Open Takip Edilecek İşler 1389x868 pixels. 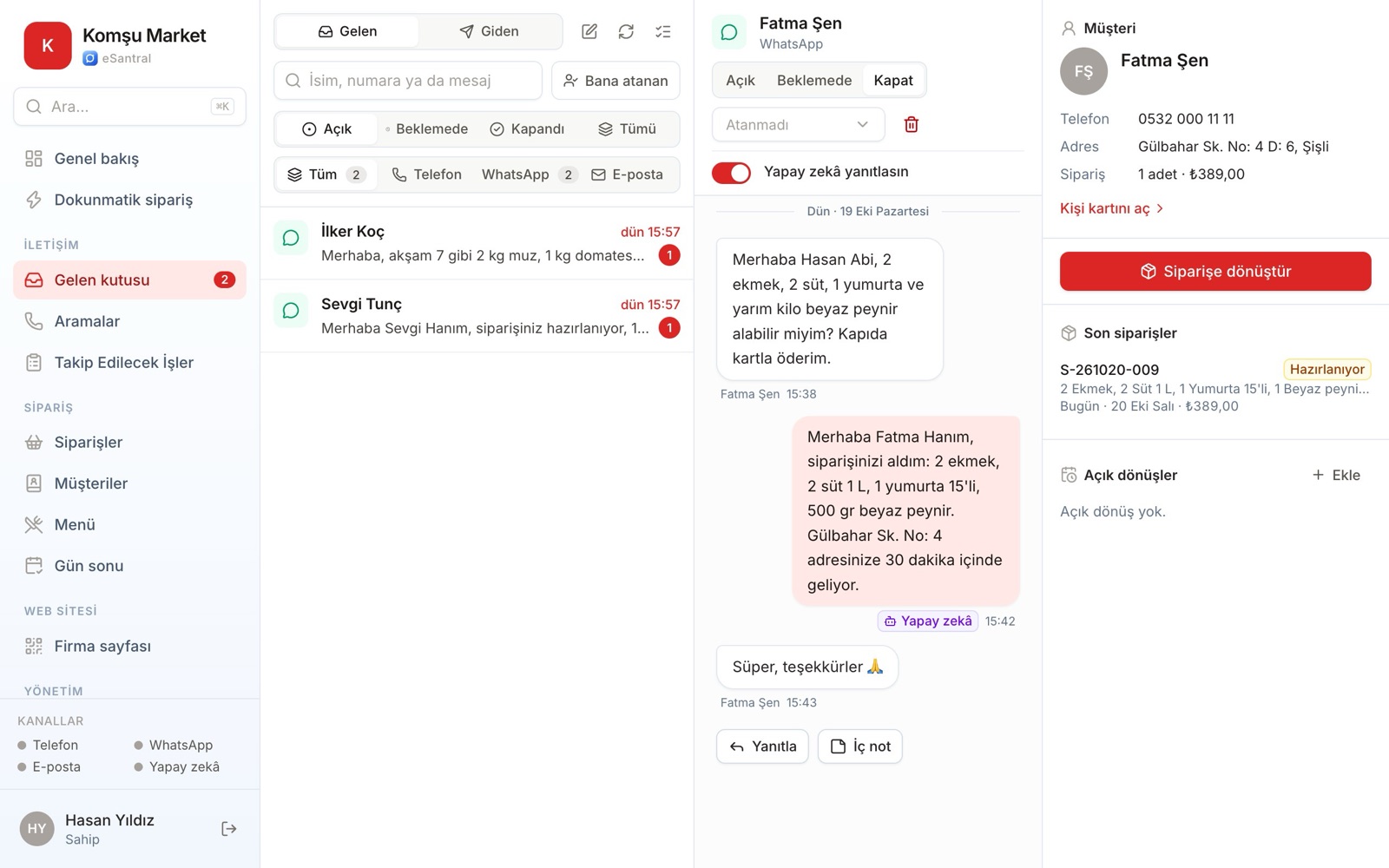(129, 362)
